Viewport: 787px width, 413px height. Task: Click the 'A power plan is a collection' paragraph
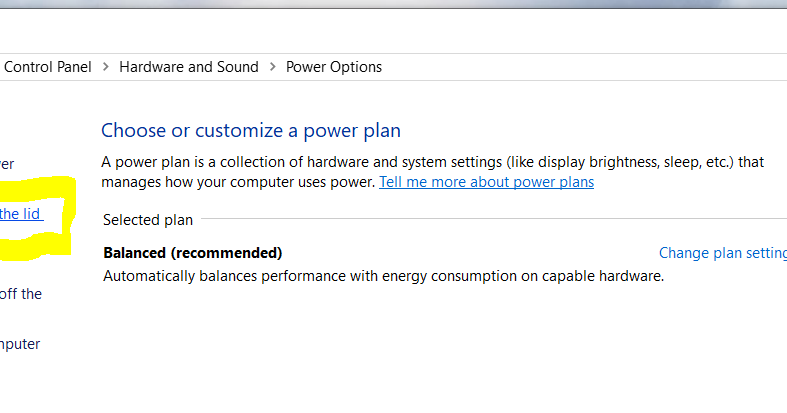[433, 172]
